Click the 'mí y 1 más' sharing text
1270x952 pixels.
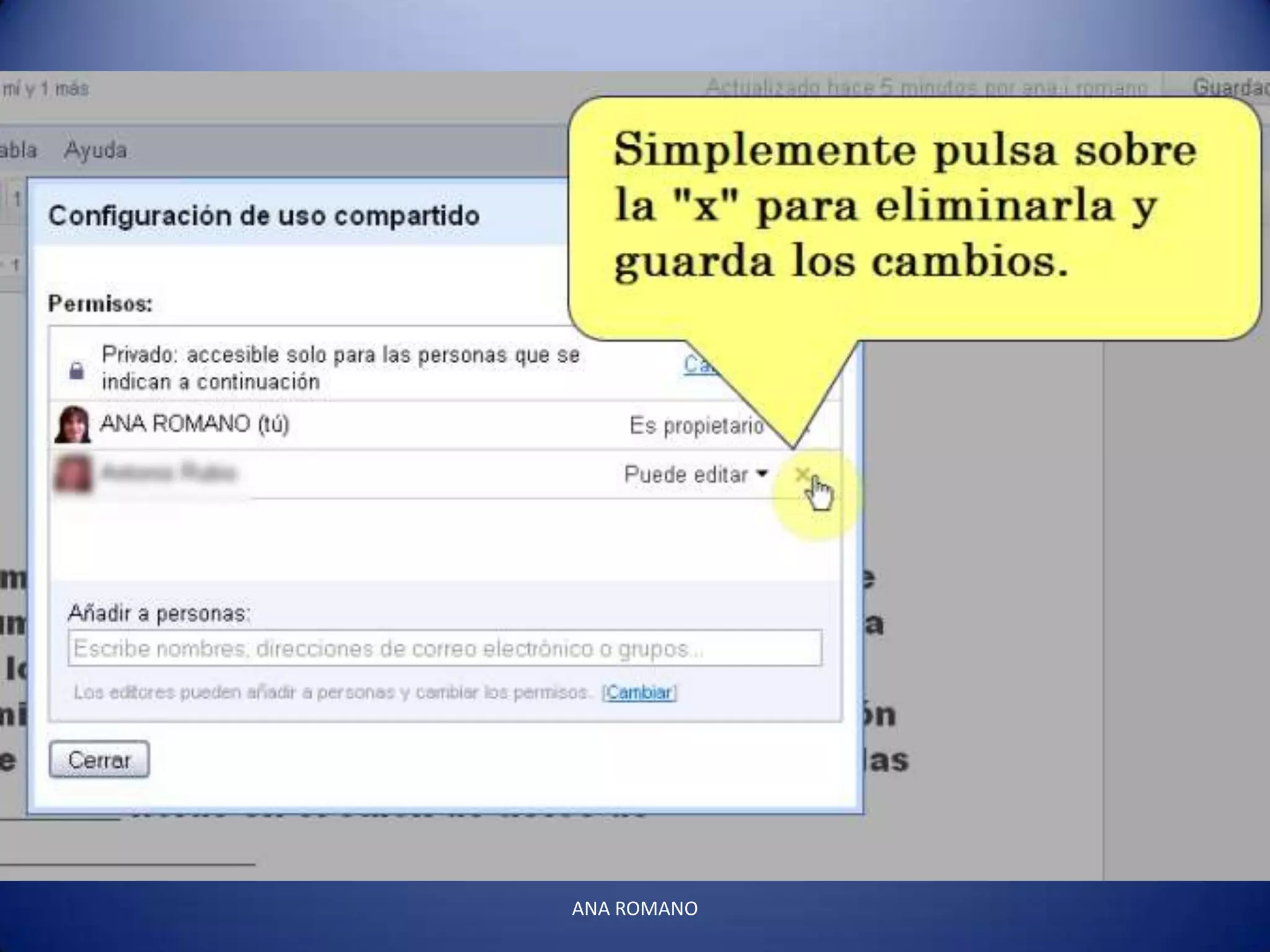click(45, 89)
